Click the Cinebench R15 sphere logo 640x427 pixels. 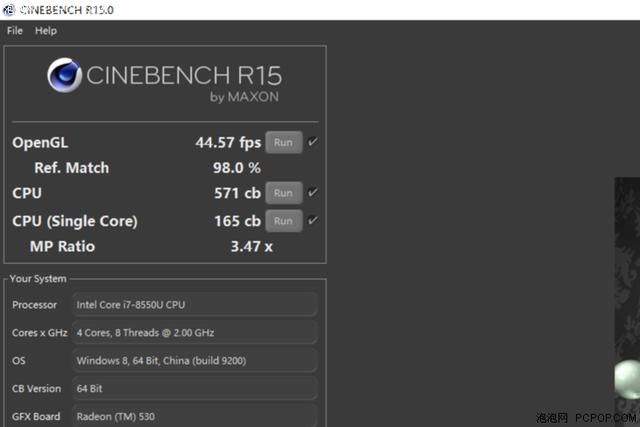(64, 76)
